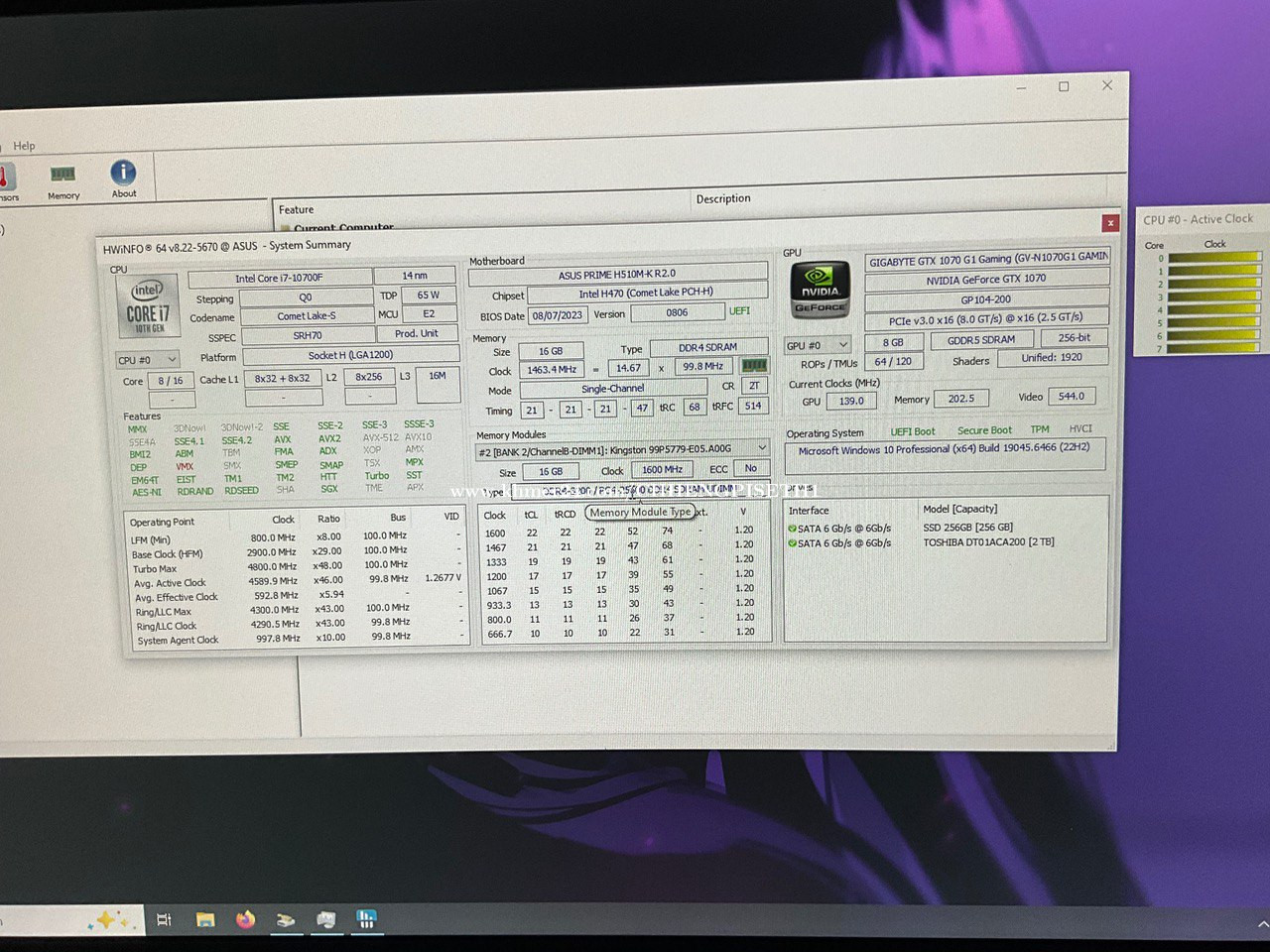The image size is (1270, 952).
Task: Open the memory module selector dropdown
Action: click(x=622, y=449)
